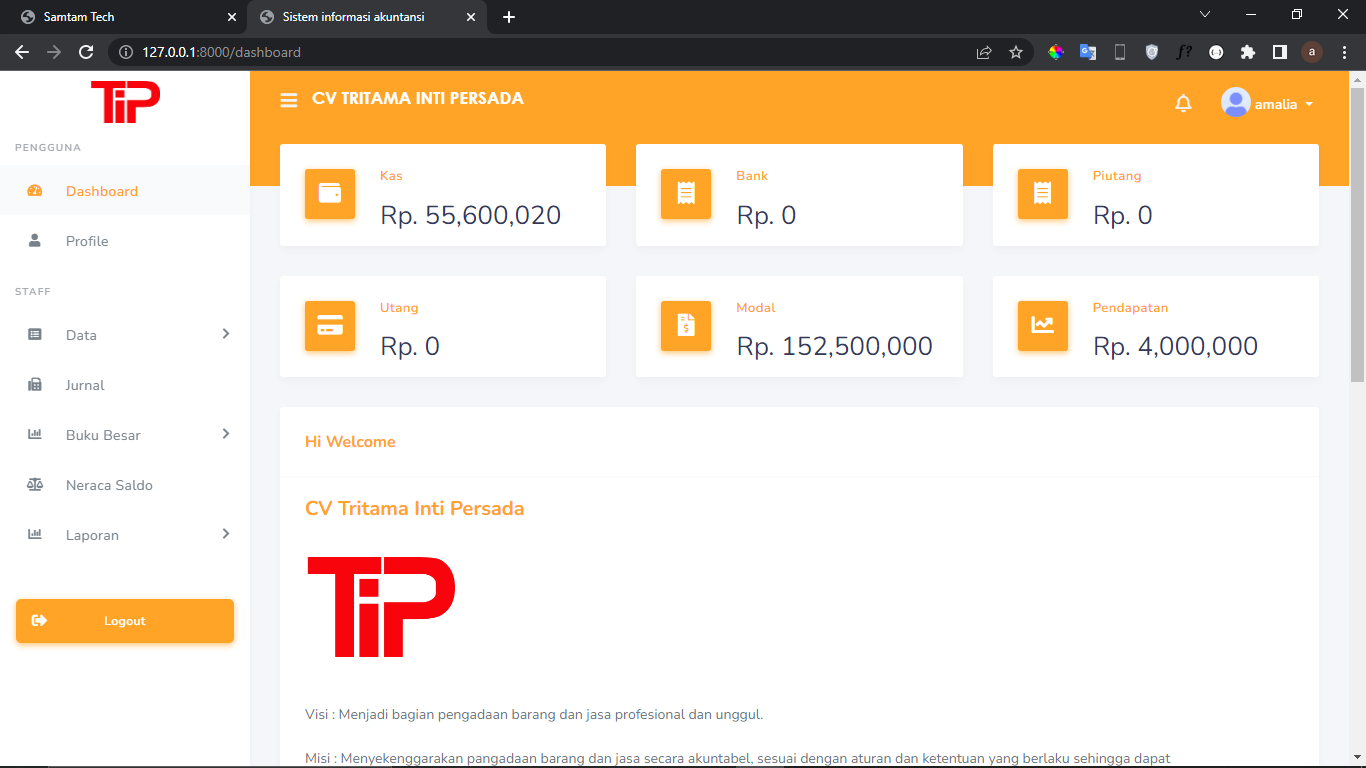
Task: Open the Dashboard menu item
Action: (x=125, y=191)
